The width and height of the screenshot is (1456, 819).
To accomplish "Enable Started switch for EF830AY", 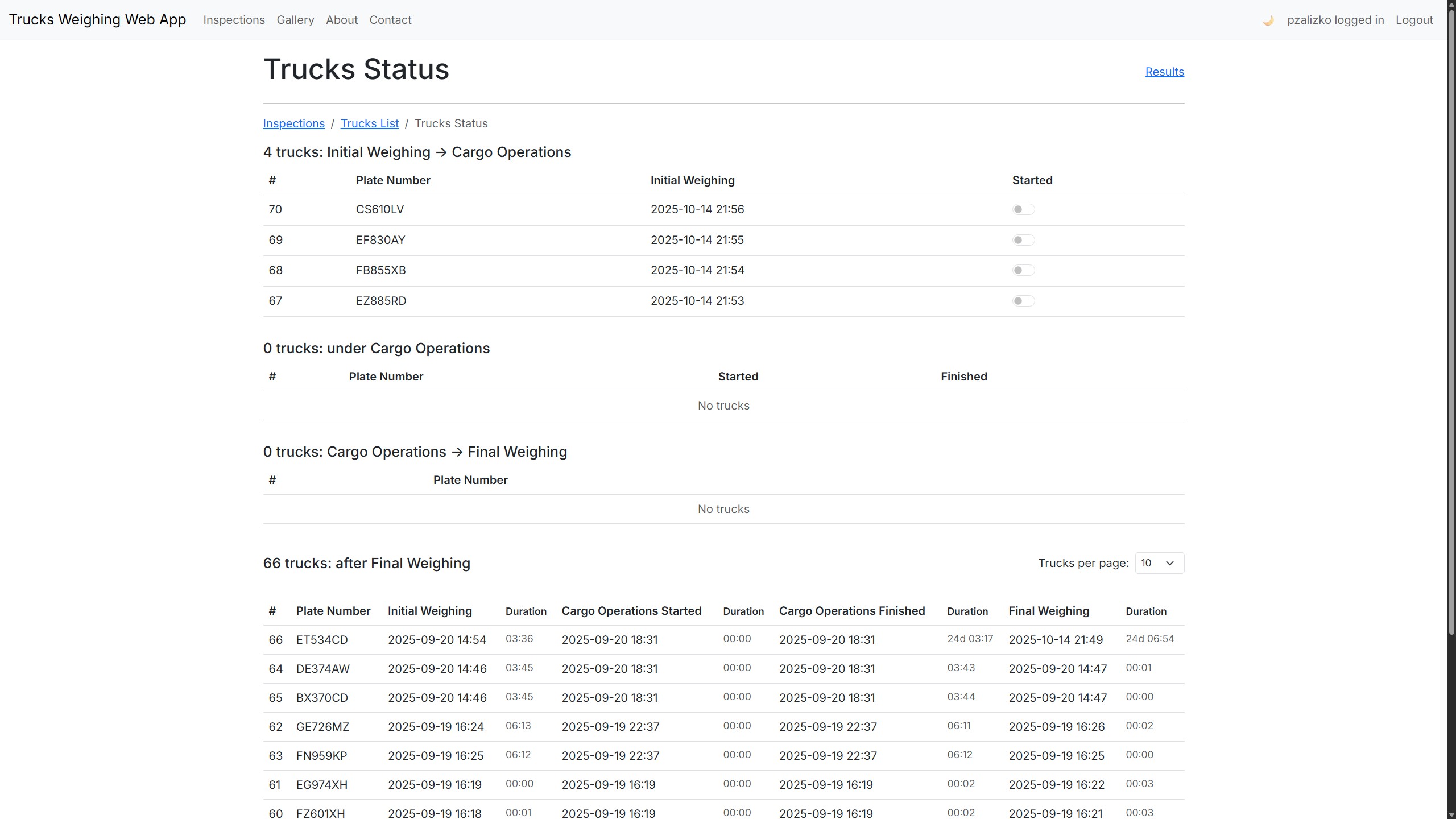I will [x=1023, y=240].
